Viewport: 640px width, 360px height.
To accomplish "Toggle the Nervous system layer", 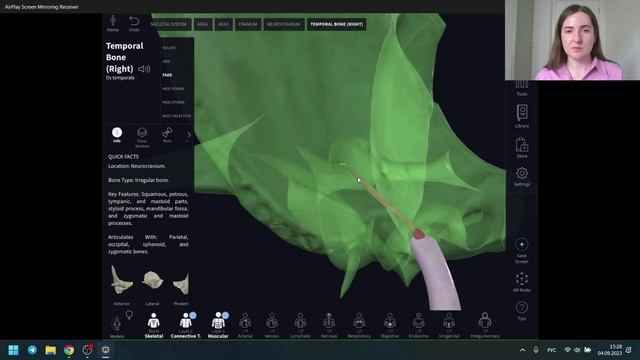I will pyautogui.click(x=329, y=326).
